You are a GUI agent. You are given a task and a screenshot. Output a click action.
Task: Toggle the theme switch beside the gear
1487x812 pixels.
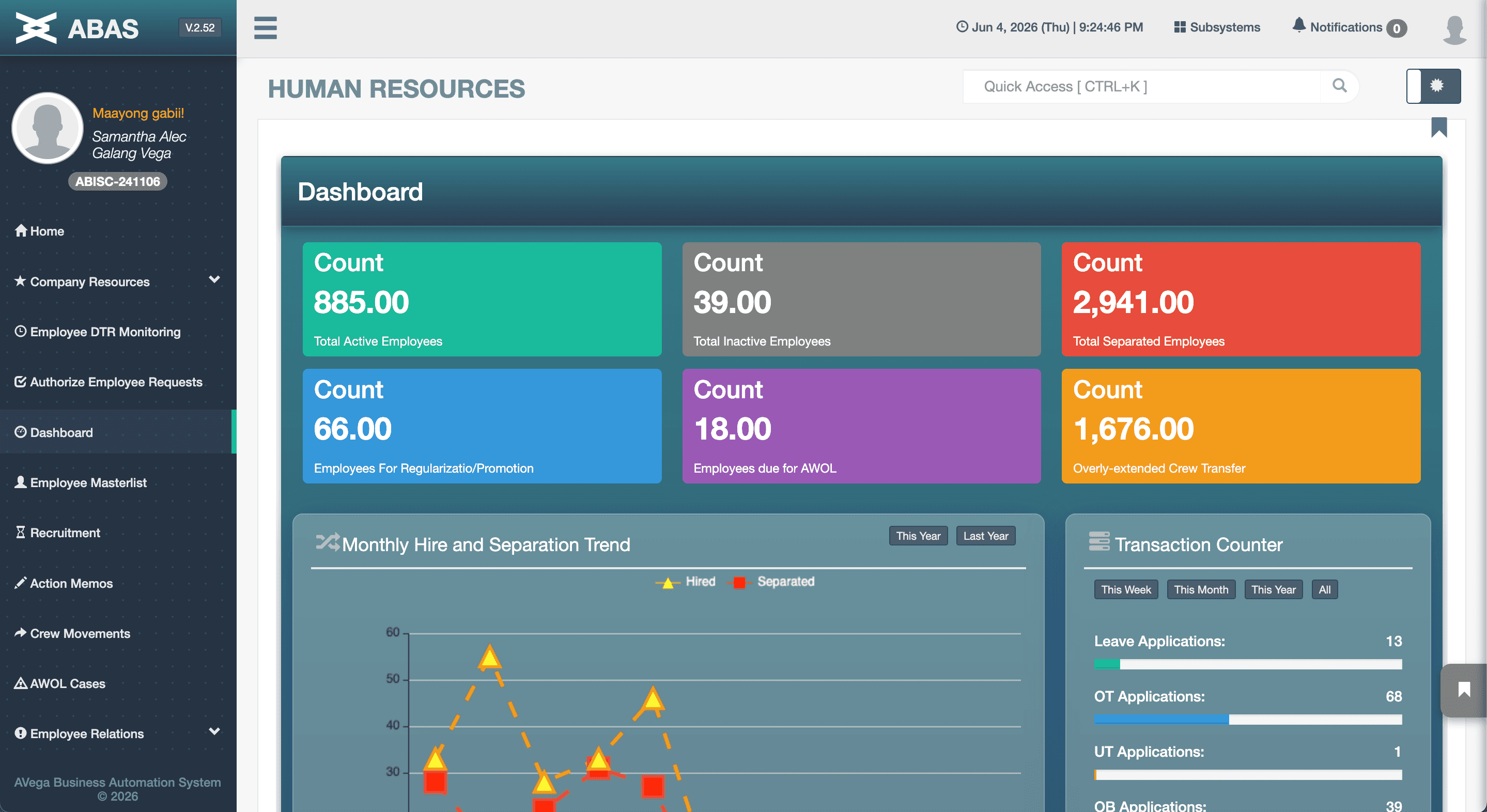(x=1414, y=86)
